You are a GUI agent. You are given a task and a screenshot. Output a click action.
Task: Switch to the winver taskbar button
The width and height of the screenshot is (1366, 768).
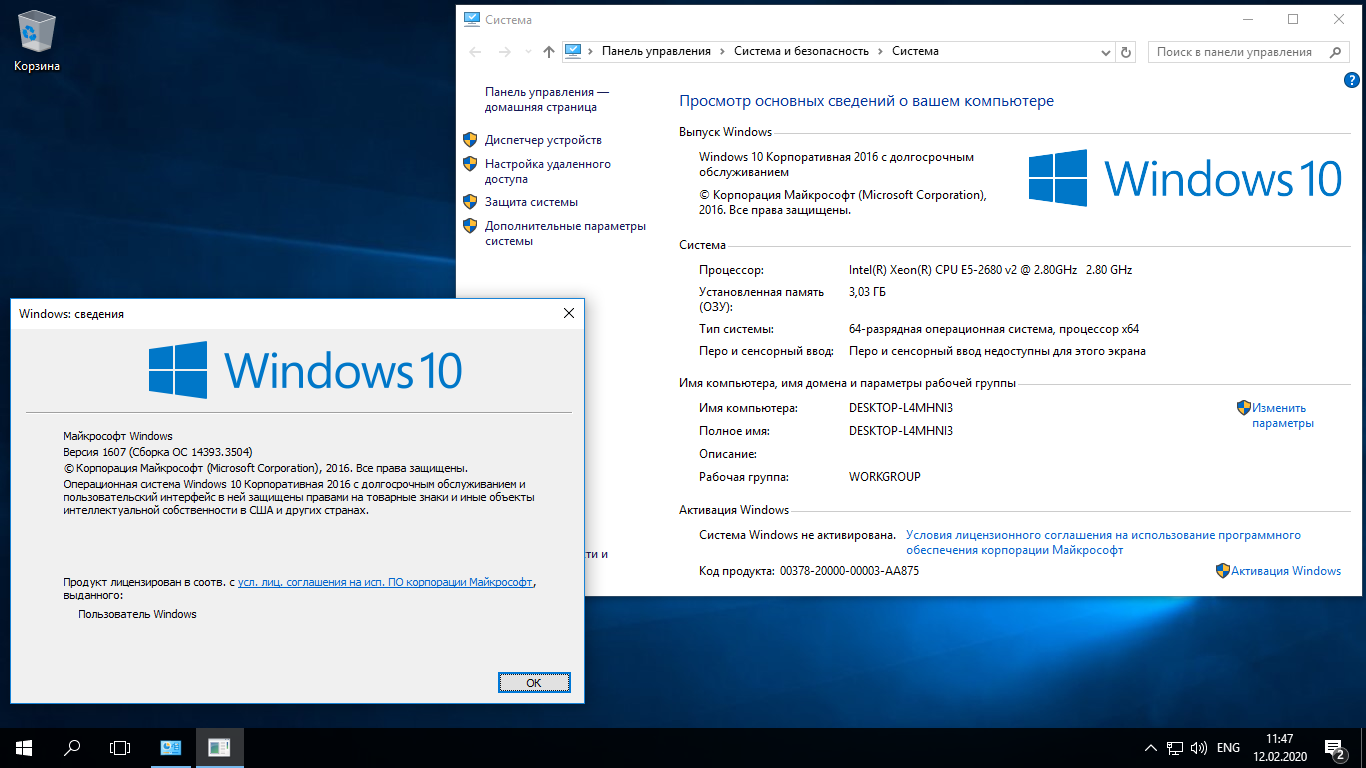click(x=220, y=747)
